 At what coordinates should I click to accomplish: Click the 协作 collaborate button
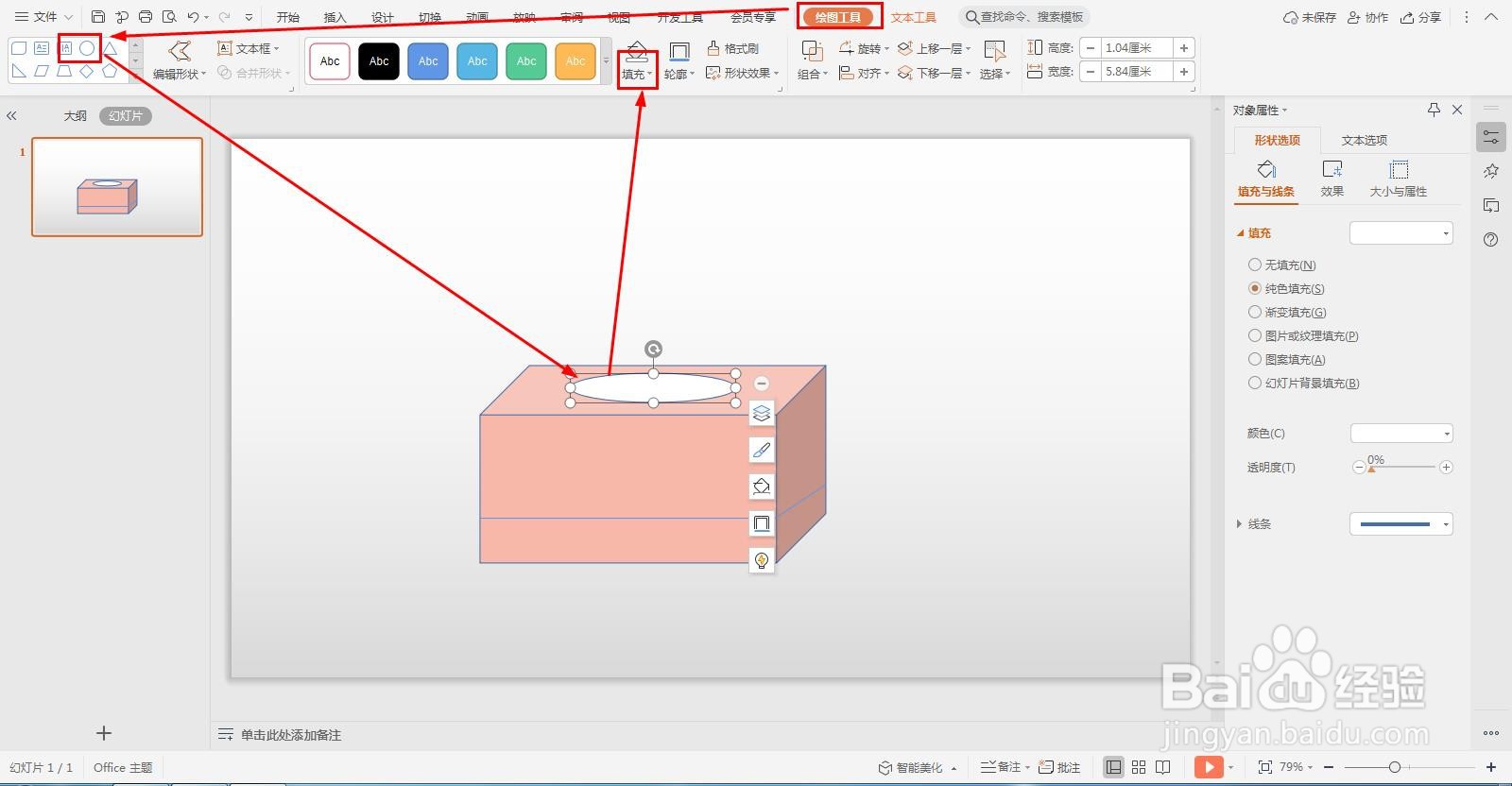pos(1367,17)
